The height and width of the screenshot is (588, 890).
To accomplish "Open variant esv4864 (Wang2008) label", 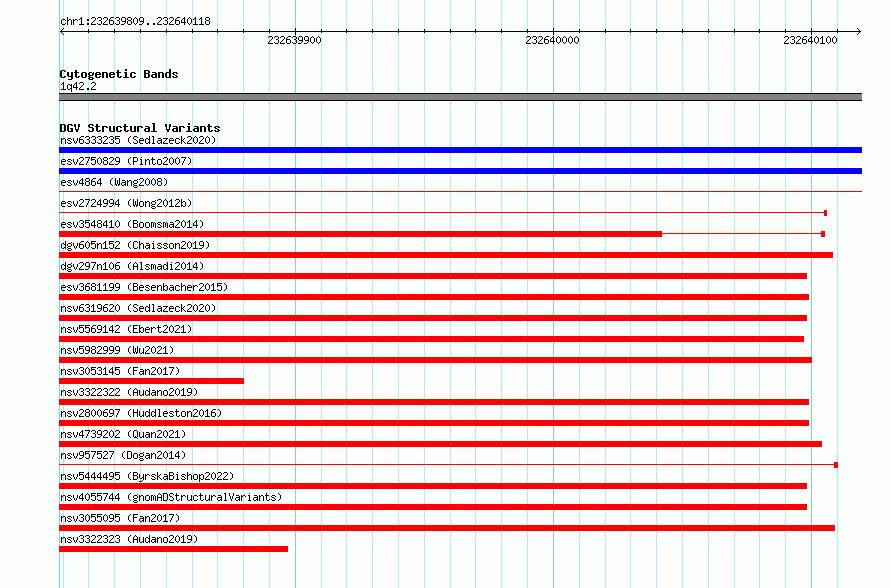I will (x=114, y=182).
